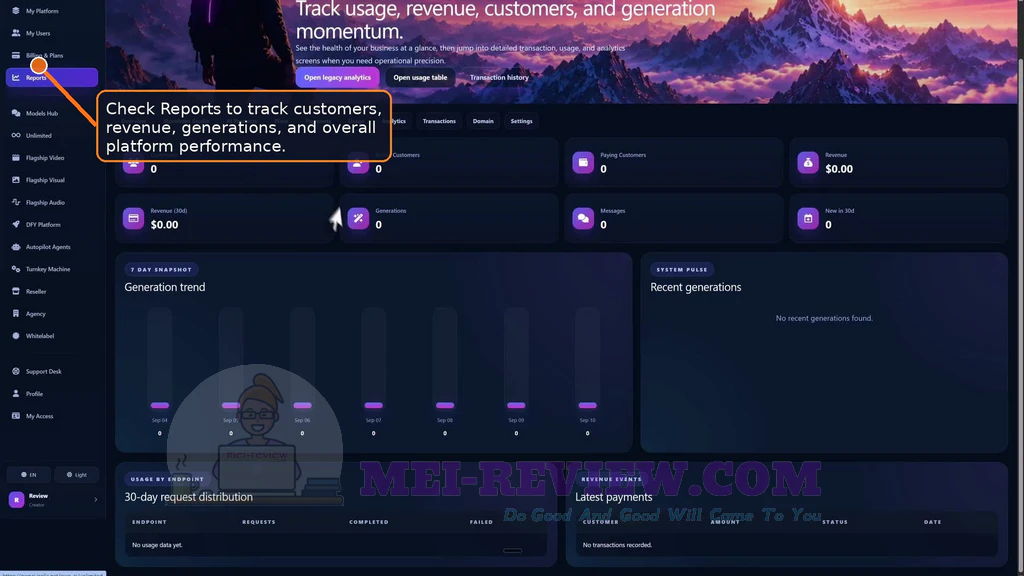This screenshot has height=576, width=1024.
Task: Open the Turnkey Machine gears icon
Action: tap(16, 269)
